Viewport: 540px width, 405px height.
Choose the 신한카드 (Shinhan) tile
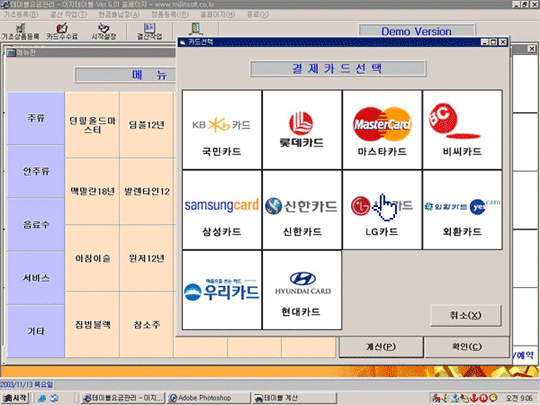pyautogui.click(x=302, y=210)
